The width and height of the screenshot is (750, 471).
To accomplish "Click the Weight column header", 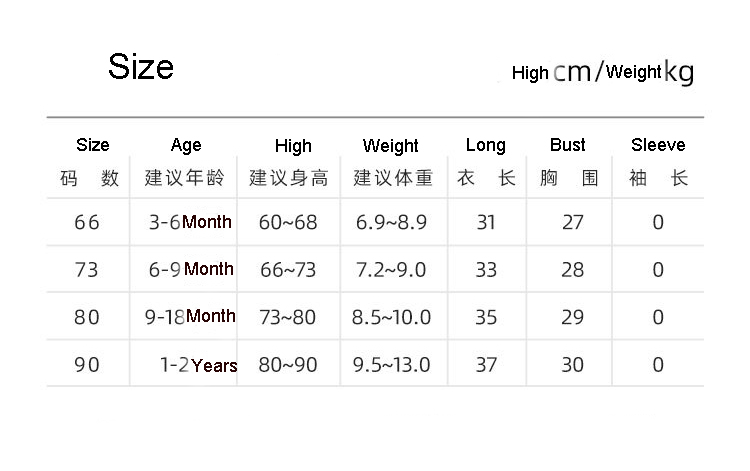I will (390, 146).
